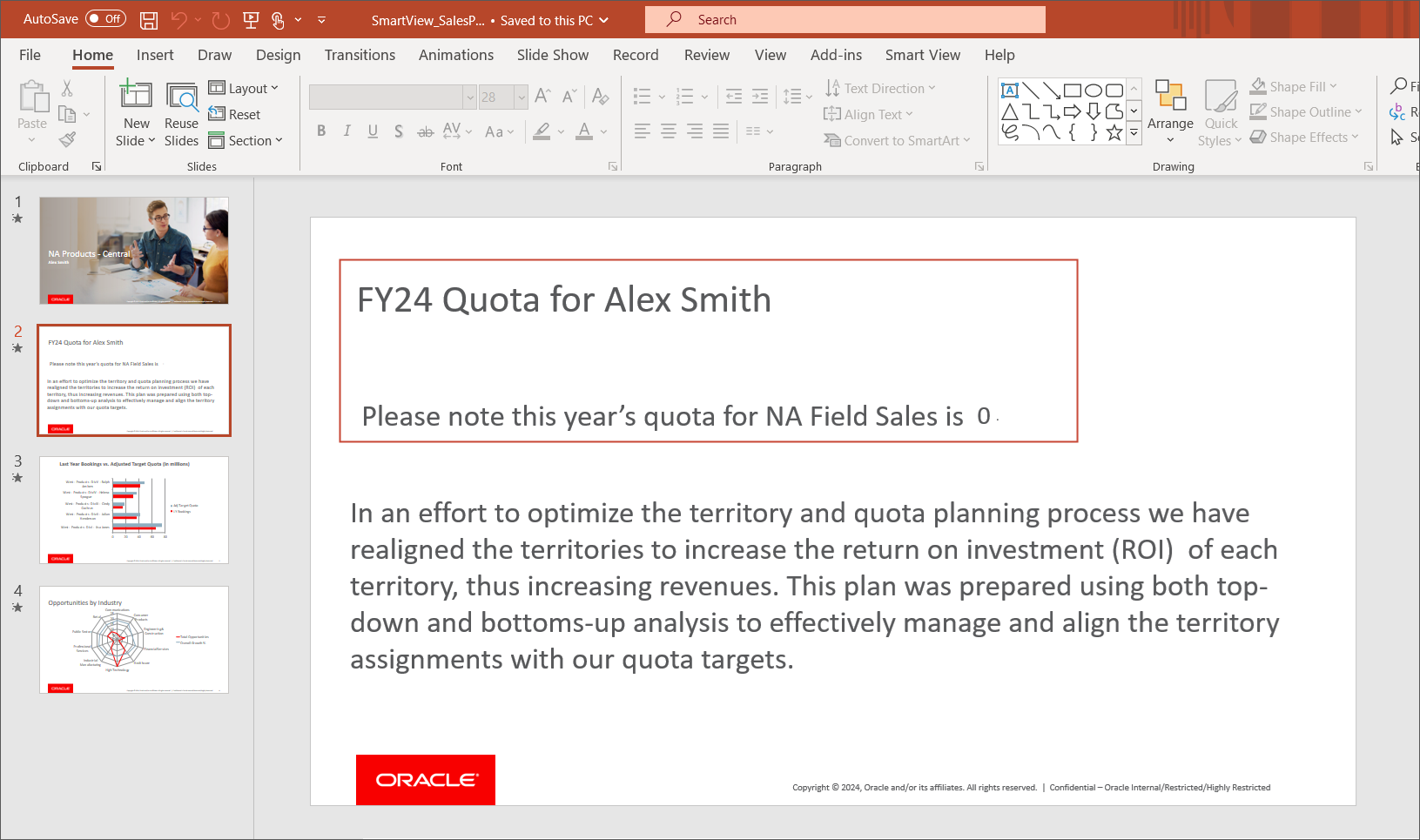Image resolution: width=1420 pixels, height=840 pixels.
Task: Decrease font size icon
Action: point(569,96)
